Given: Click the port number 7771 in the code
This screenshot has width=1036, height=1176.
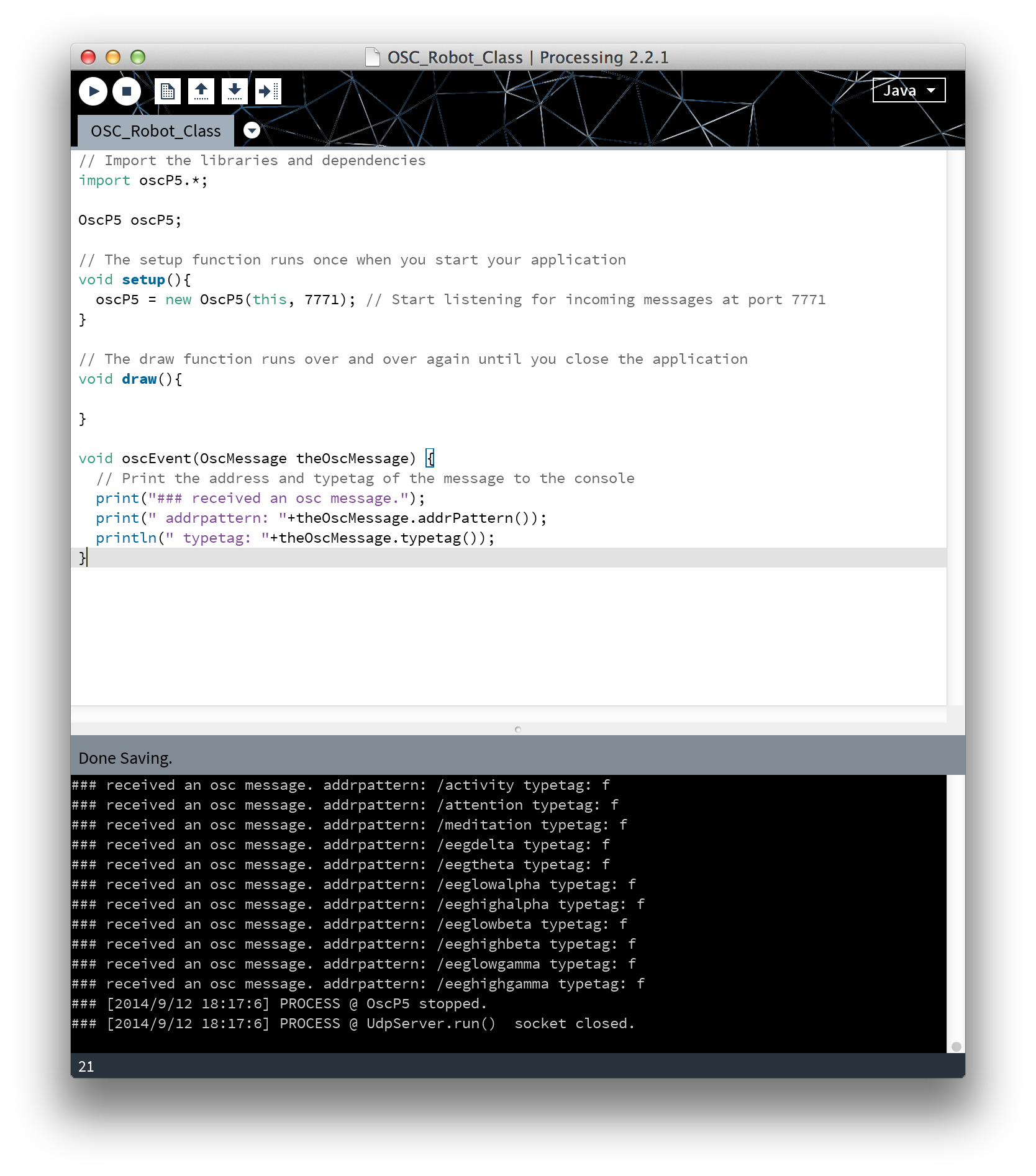Looking at the screenshot, I should click(x=321, y=300).
